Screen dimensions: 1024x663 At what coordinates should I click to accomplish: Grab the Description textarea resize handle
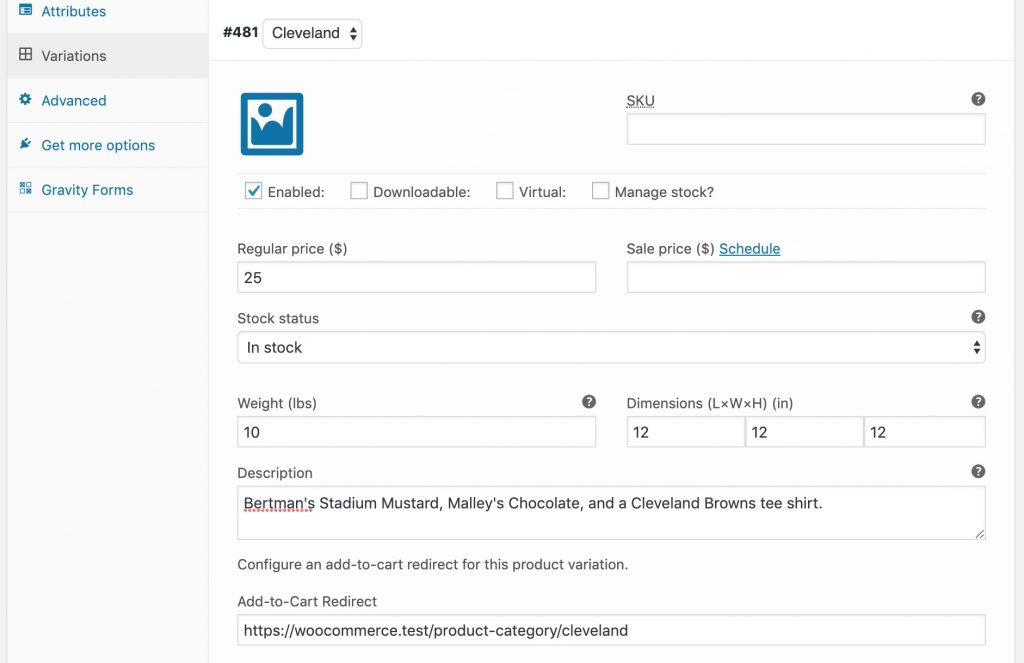[x=979, y=534]
